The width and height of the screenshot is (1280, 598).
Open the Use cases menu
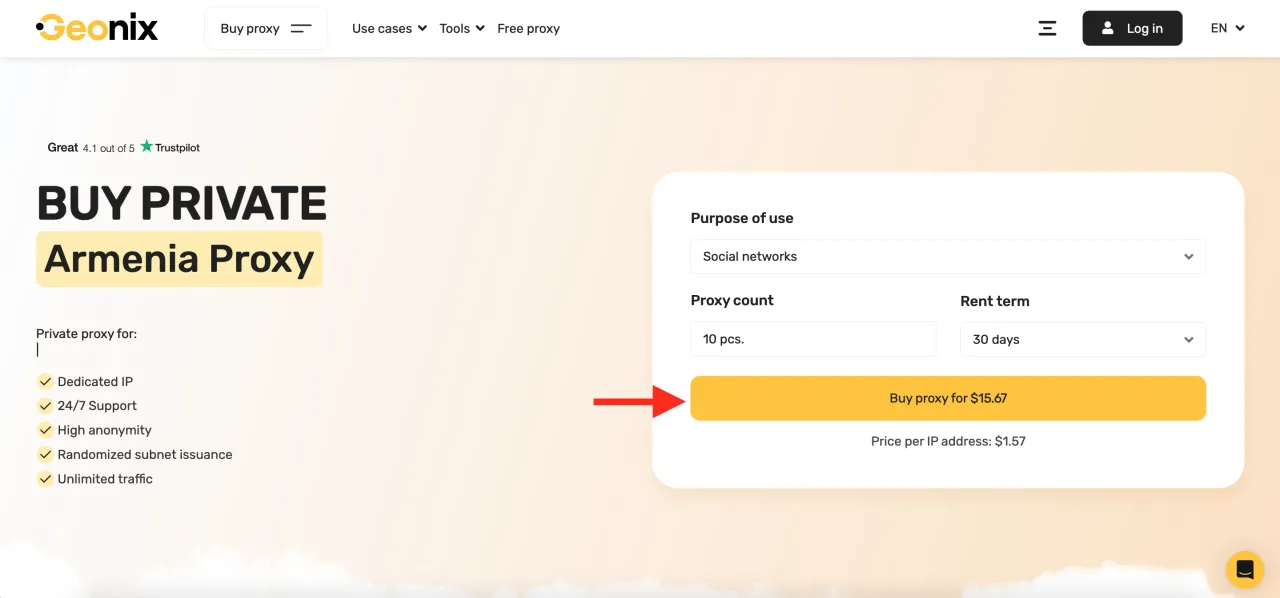[389, 28]
